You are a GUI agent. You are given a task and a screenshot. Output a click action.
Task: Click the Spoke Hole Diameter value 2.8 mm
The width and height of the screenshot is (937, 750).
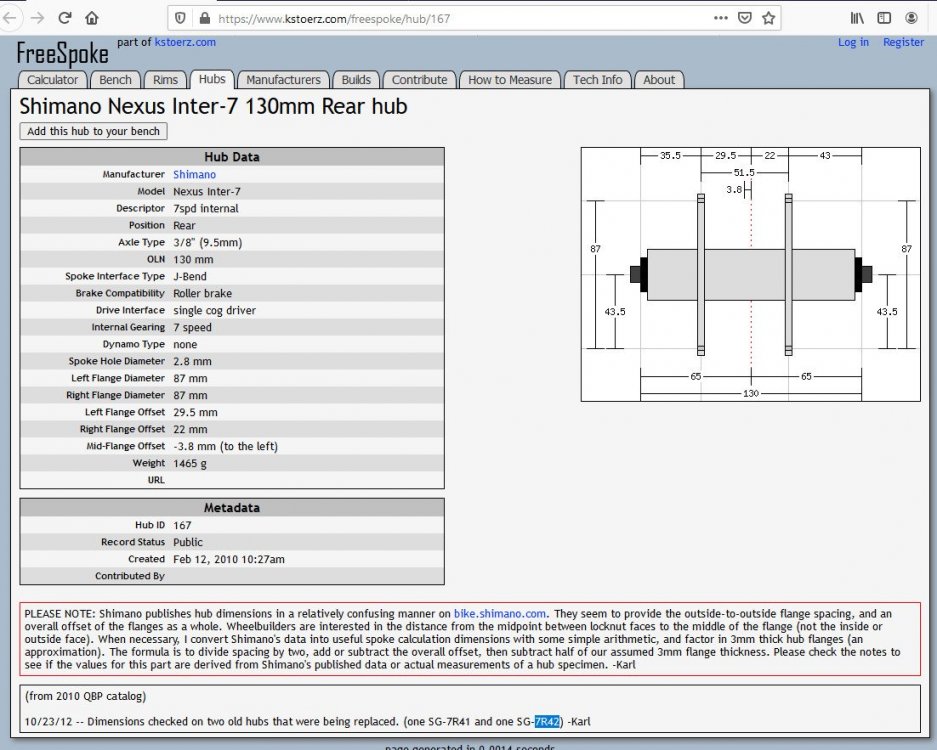pos(192,362)
